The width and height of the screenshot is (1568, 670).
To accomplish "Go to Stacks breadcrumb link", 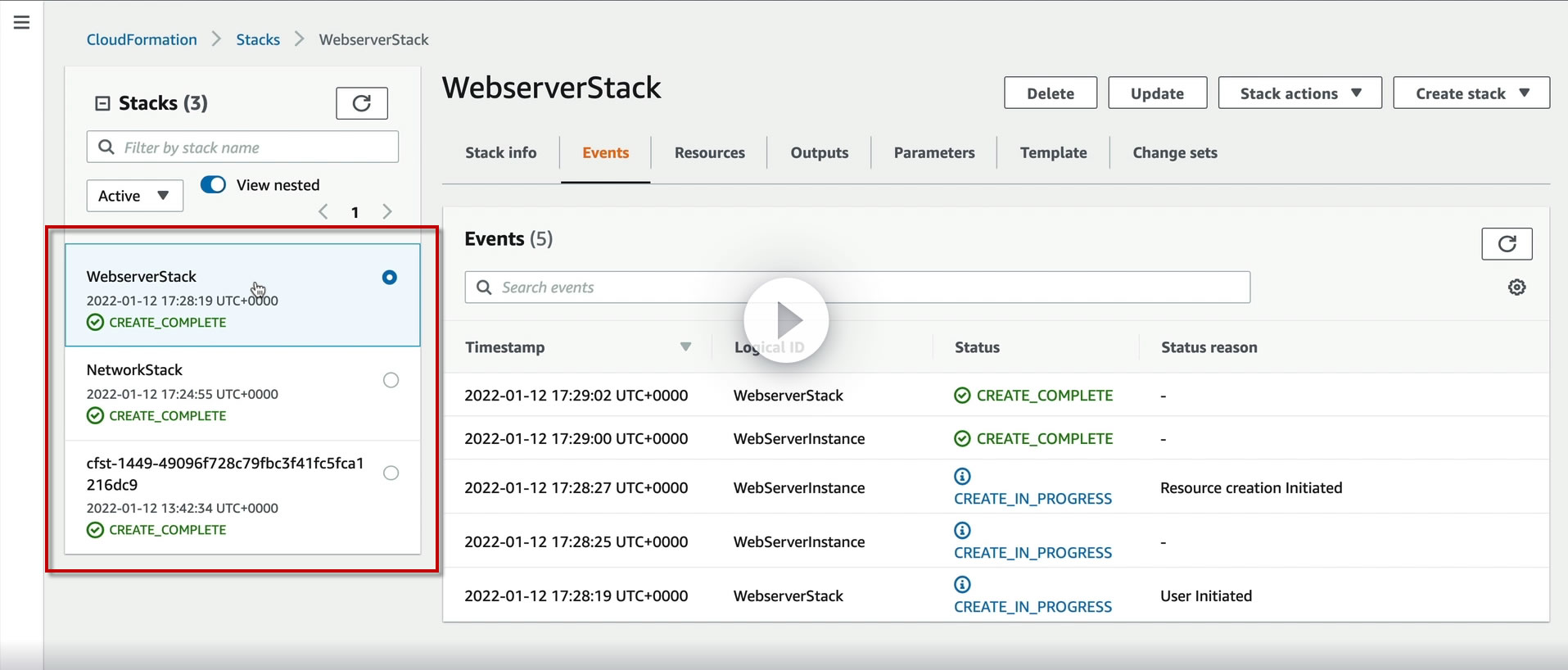I will (x=258, y=39).
